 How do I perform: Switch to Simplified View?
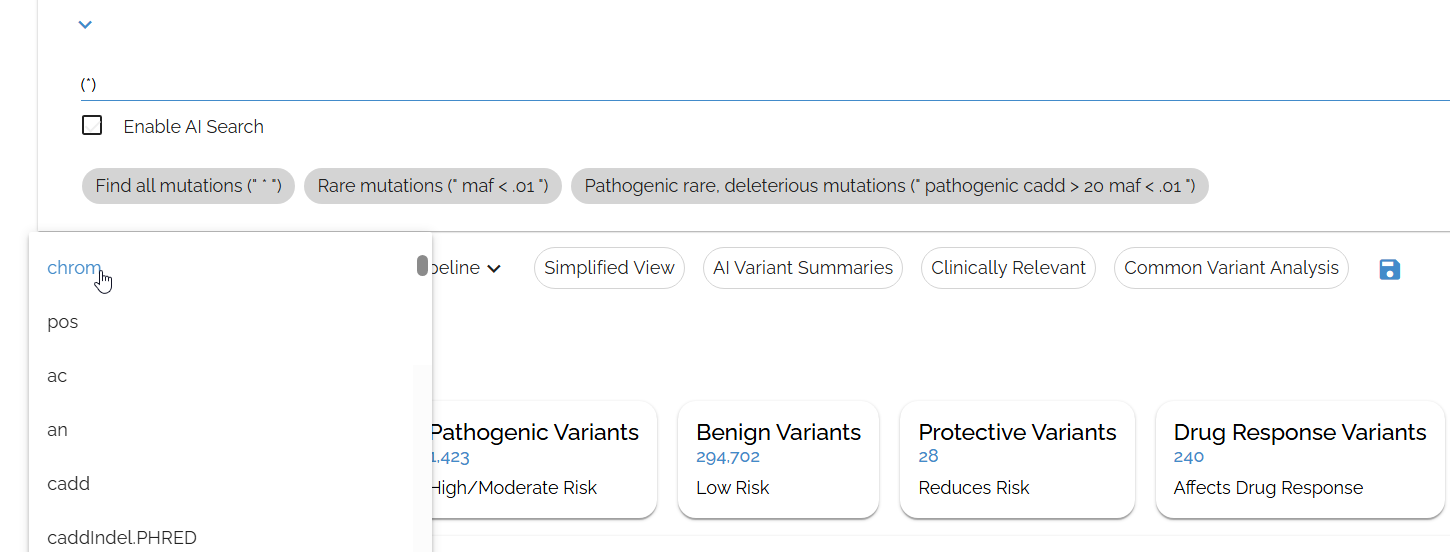point(609,268)
